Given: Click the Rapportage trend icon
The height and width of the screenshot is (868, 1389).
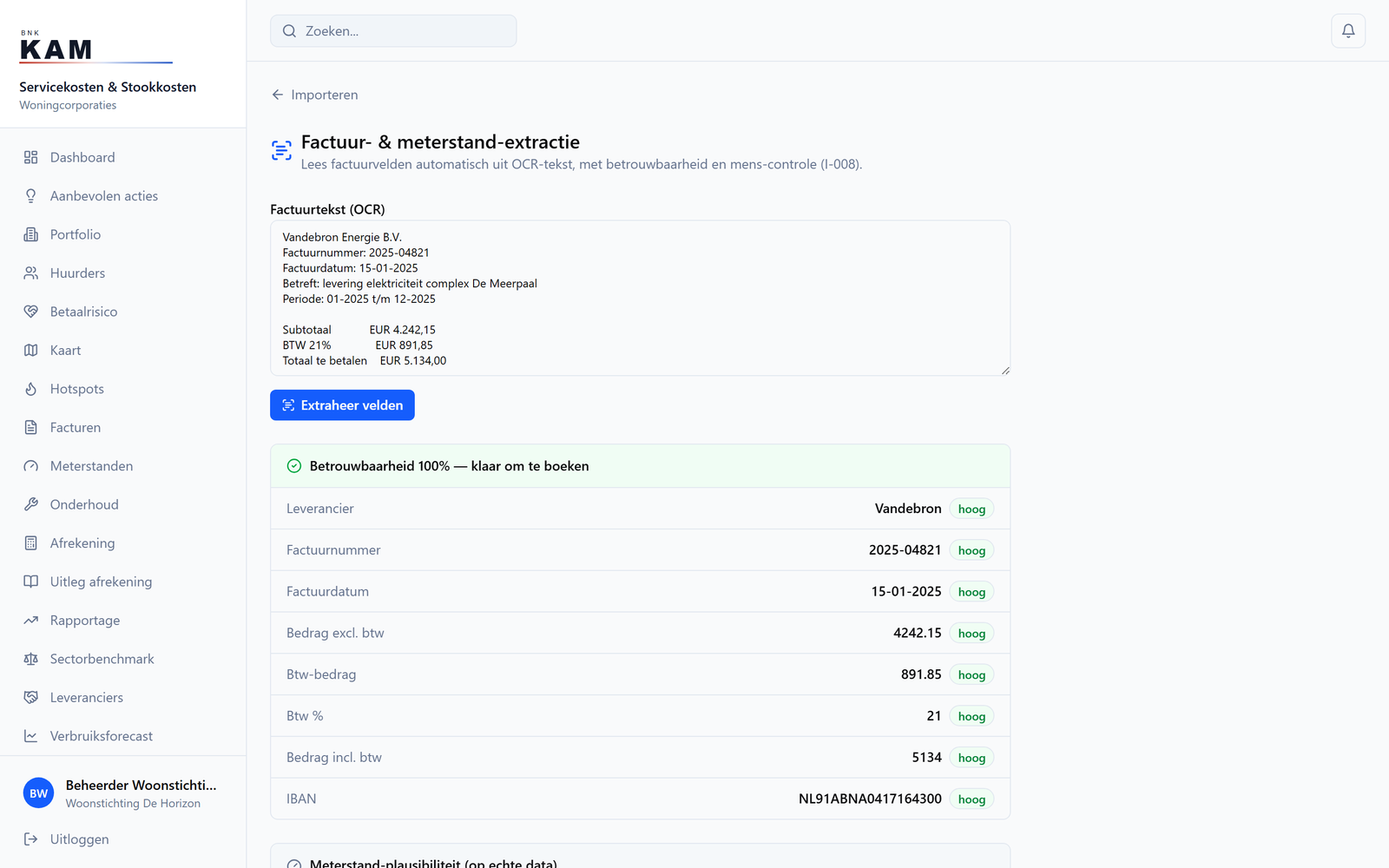Looking at the screenshot, I should click(31, 621).
